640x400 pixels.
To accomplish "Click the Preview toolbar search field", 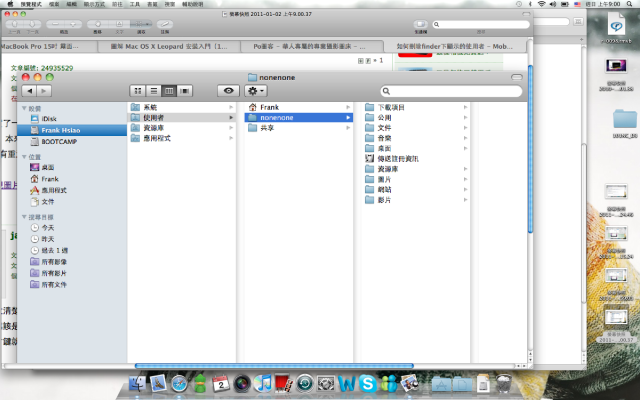I will [481, 24].
